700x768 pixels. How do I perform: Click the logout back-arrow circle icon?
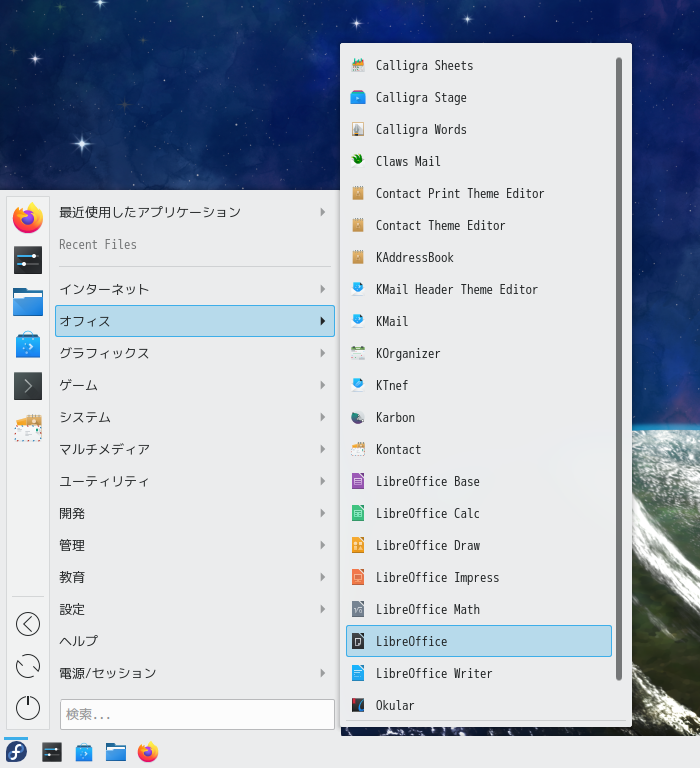[28, 624]
